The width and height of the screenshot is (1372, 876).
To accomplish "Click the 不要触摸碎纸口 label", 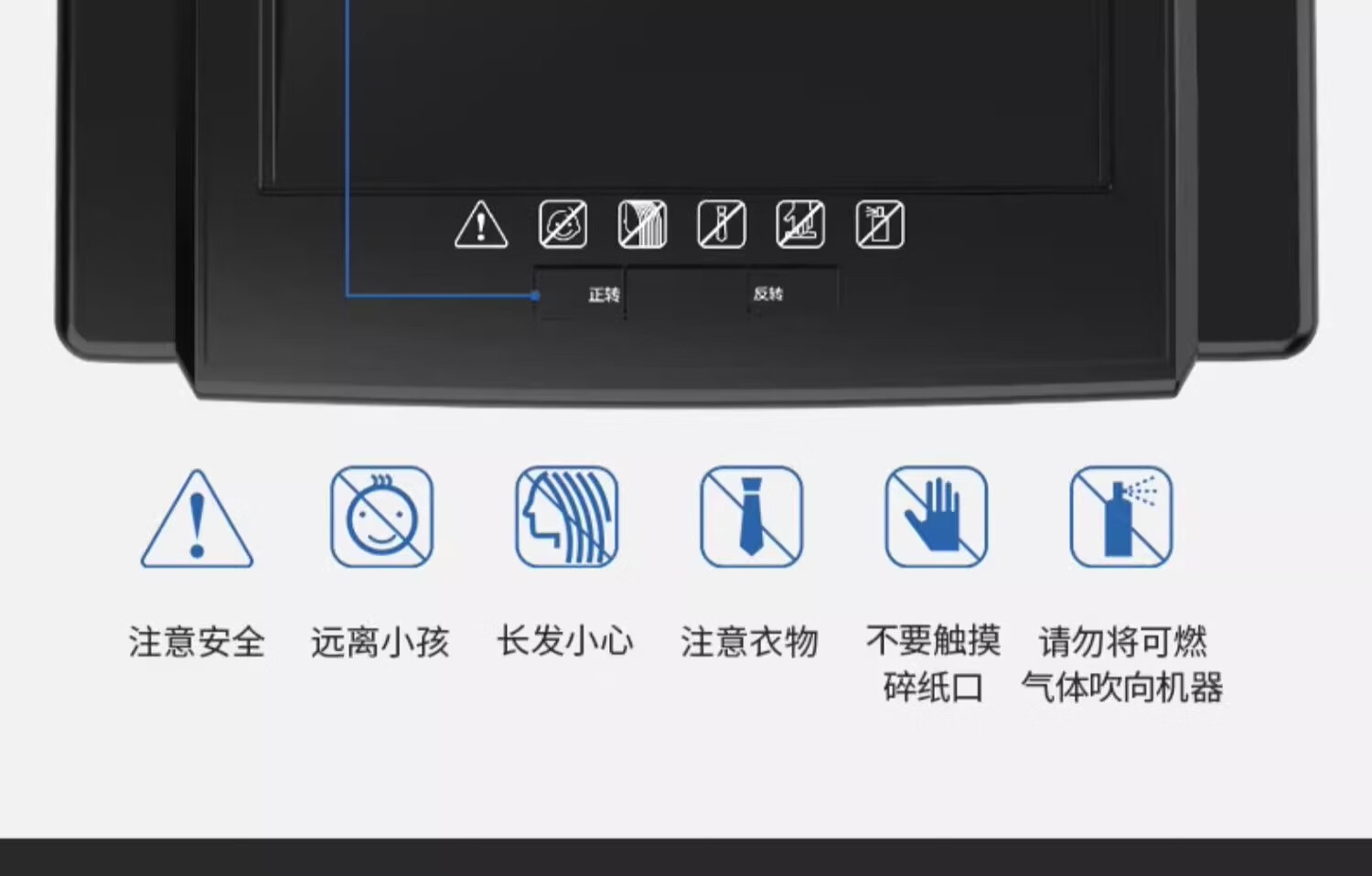I will point(934,664).
